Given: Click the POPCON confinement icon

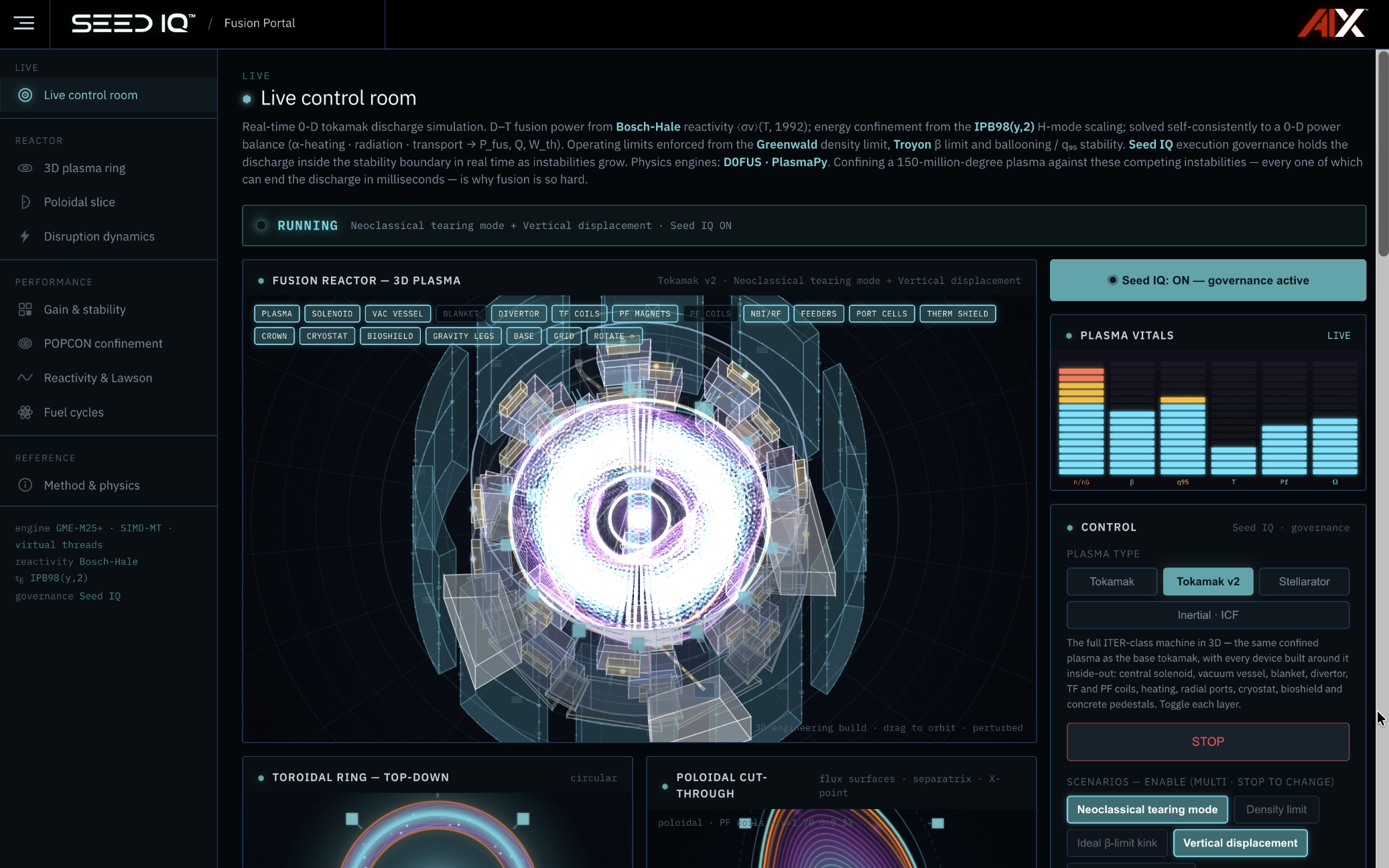Looking at the screenshot, I should (25, 344).
